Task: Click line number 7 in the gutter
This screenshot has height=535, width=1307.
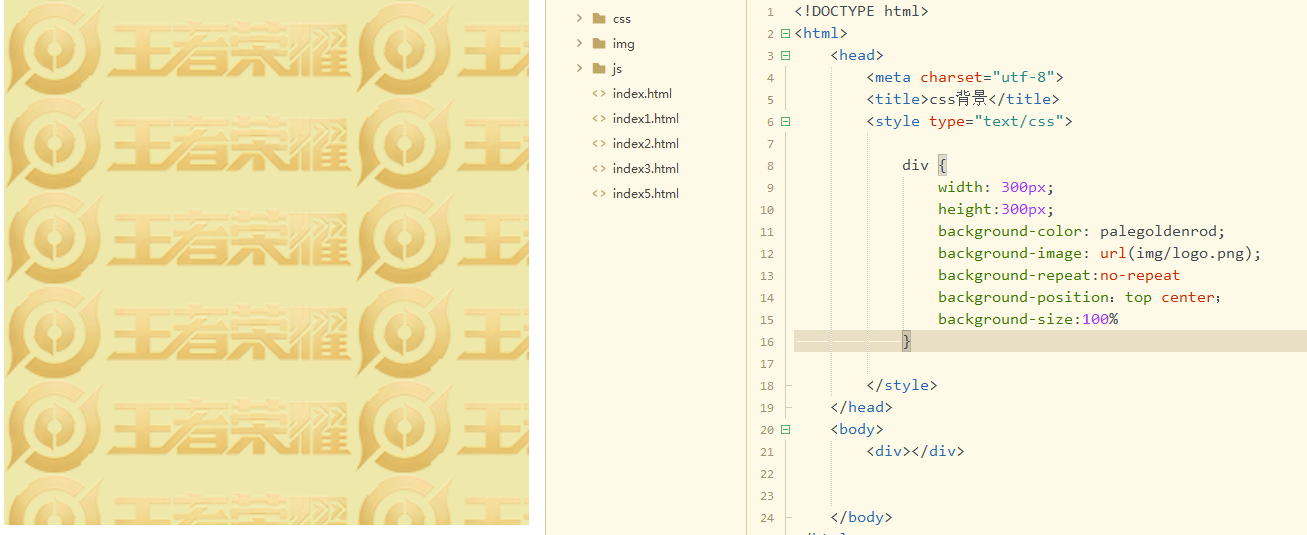Action: click(x=770, y=144)
